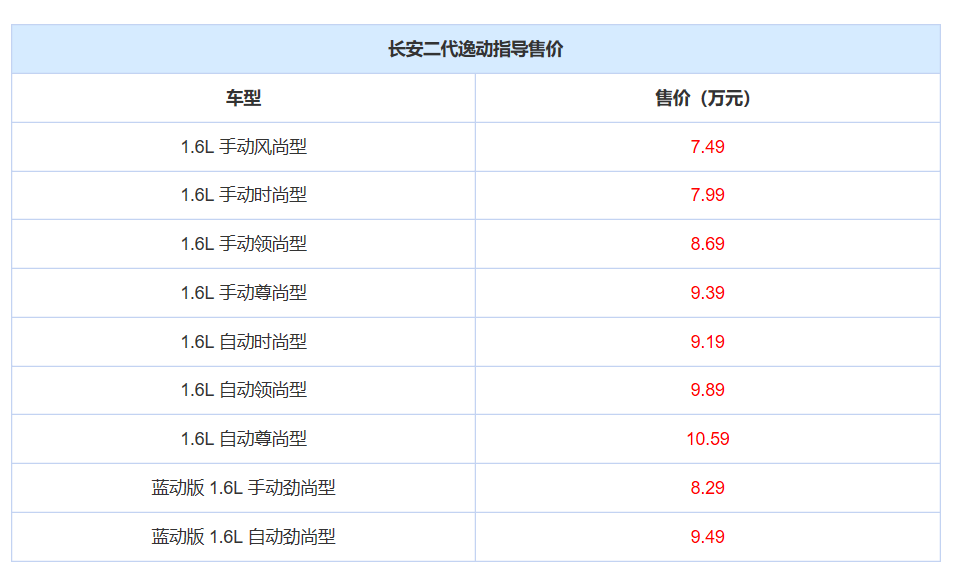Image resolution: width=958 pixels, height=575 pixels.
Task: Click the 1.6L 自动时尚型 cell
Action: point(243,342)
